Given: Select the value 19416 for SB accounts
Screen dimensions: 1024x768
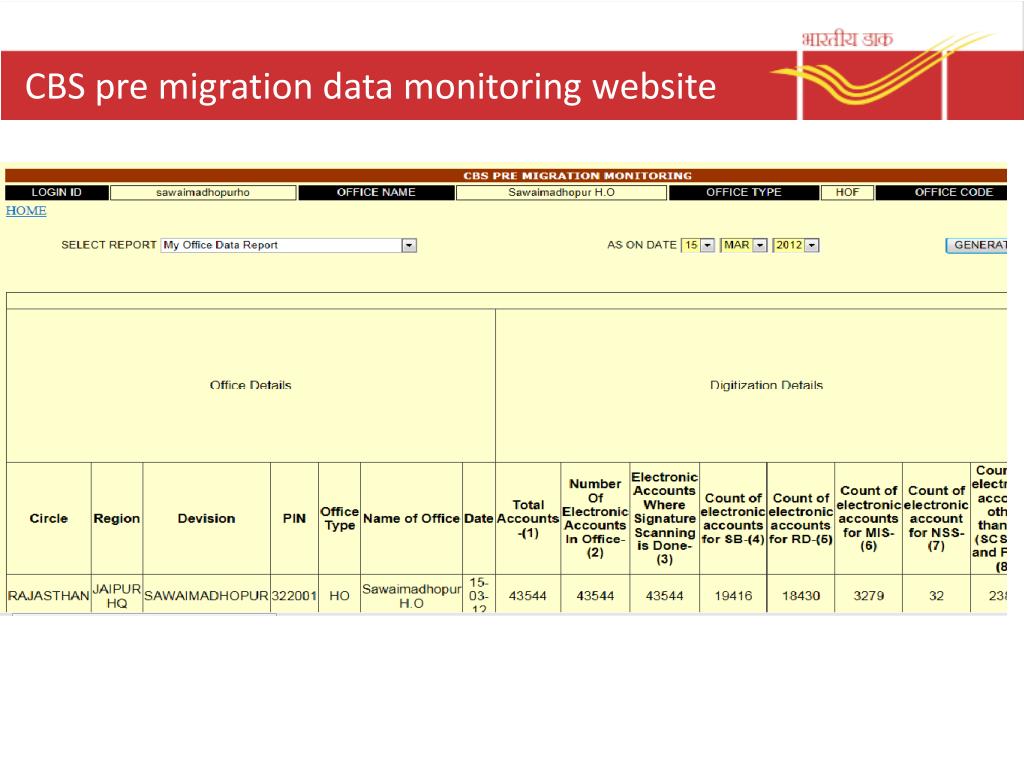Looking at the screenshot, I should tap(733, 596).
